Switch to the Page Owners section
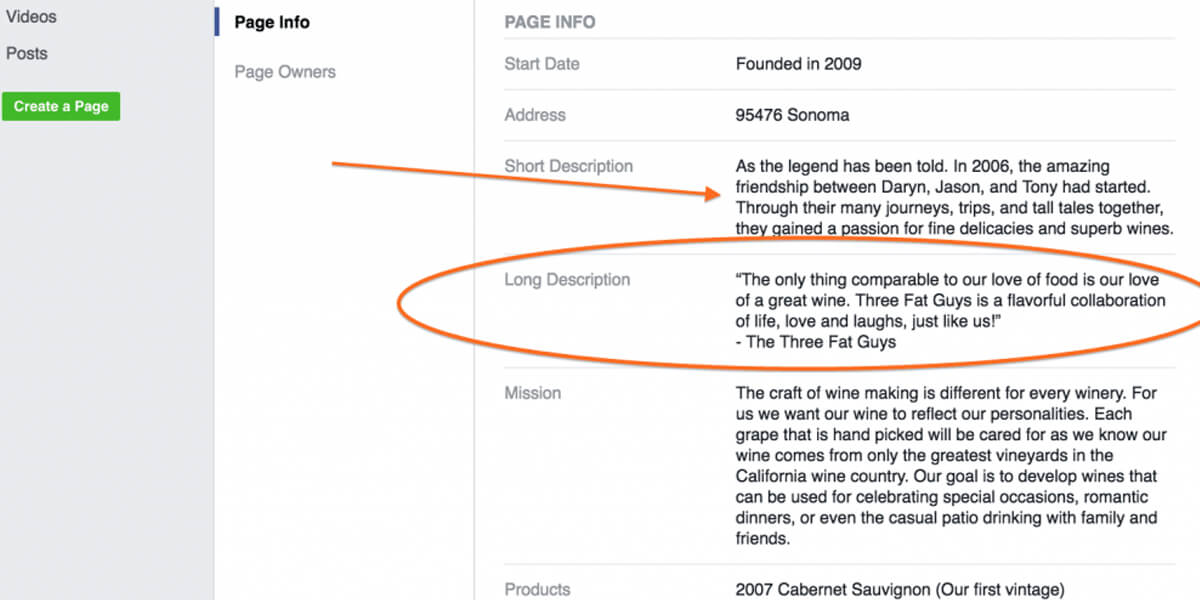This screenshot has width=1200, height=600. pyautogui.click(x=284, y=72)
